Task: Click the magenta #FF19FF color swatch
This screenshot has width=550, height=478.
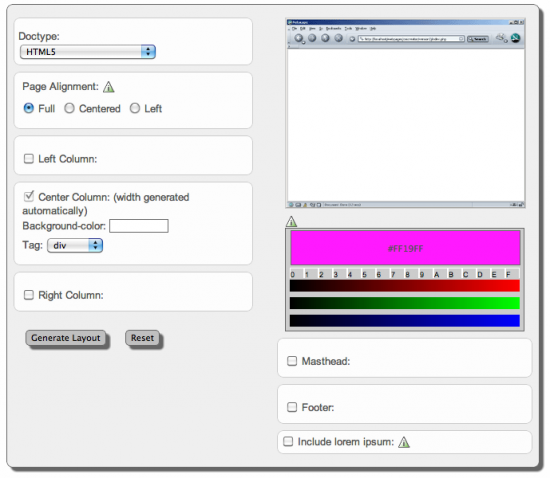Action: [405, 248]
